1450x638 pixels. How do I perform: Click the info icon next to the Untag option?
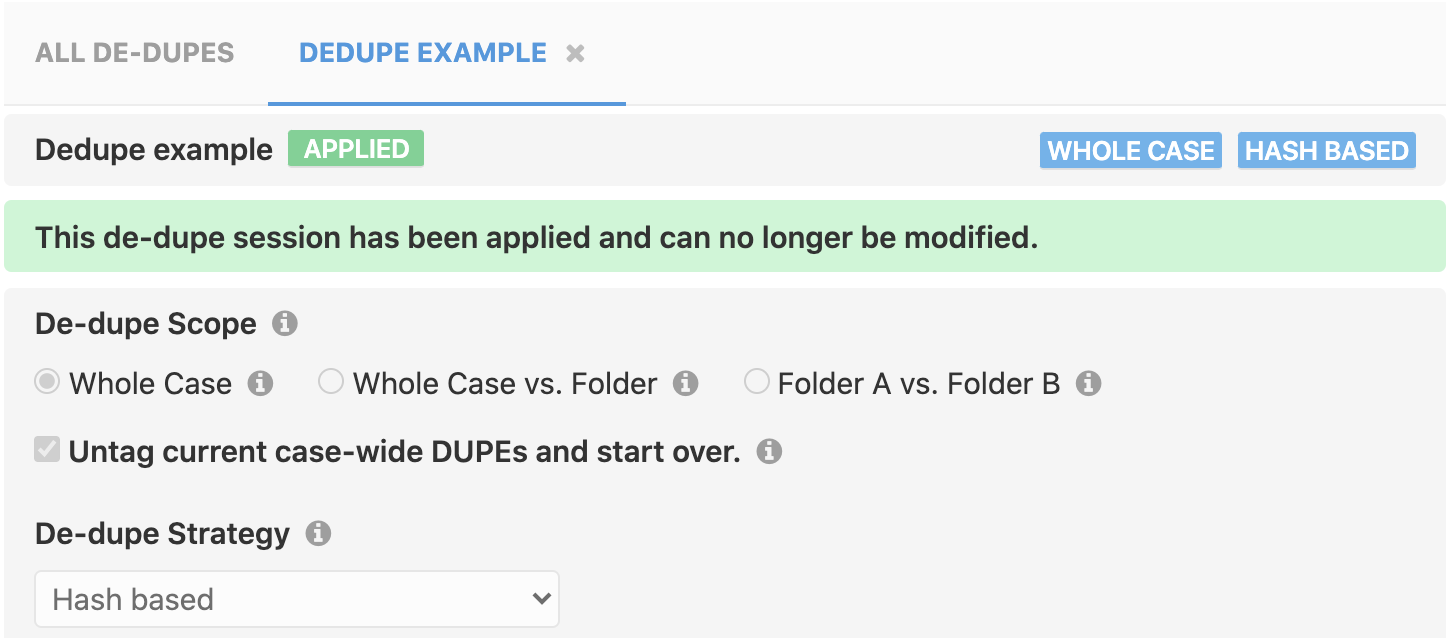pos(769,451)
